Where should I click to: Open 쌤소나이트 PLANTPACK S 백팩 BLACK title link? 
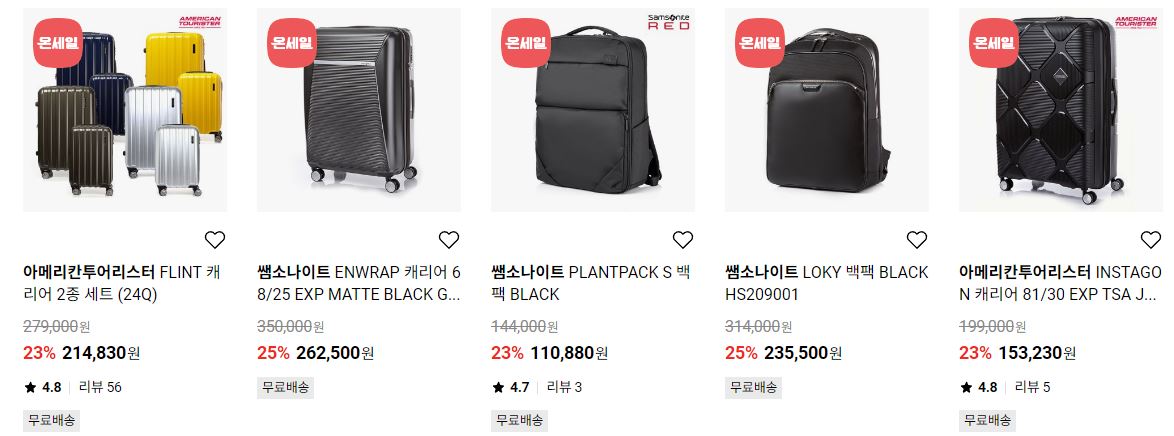point(591,283)
